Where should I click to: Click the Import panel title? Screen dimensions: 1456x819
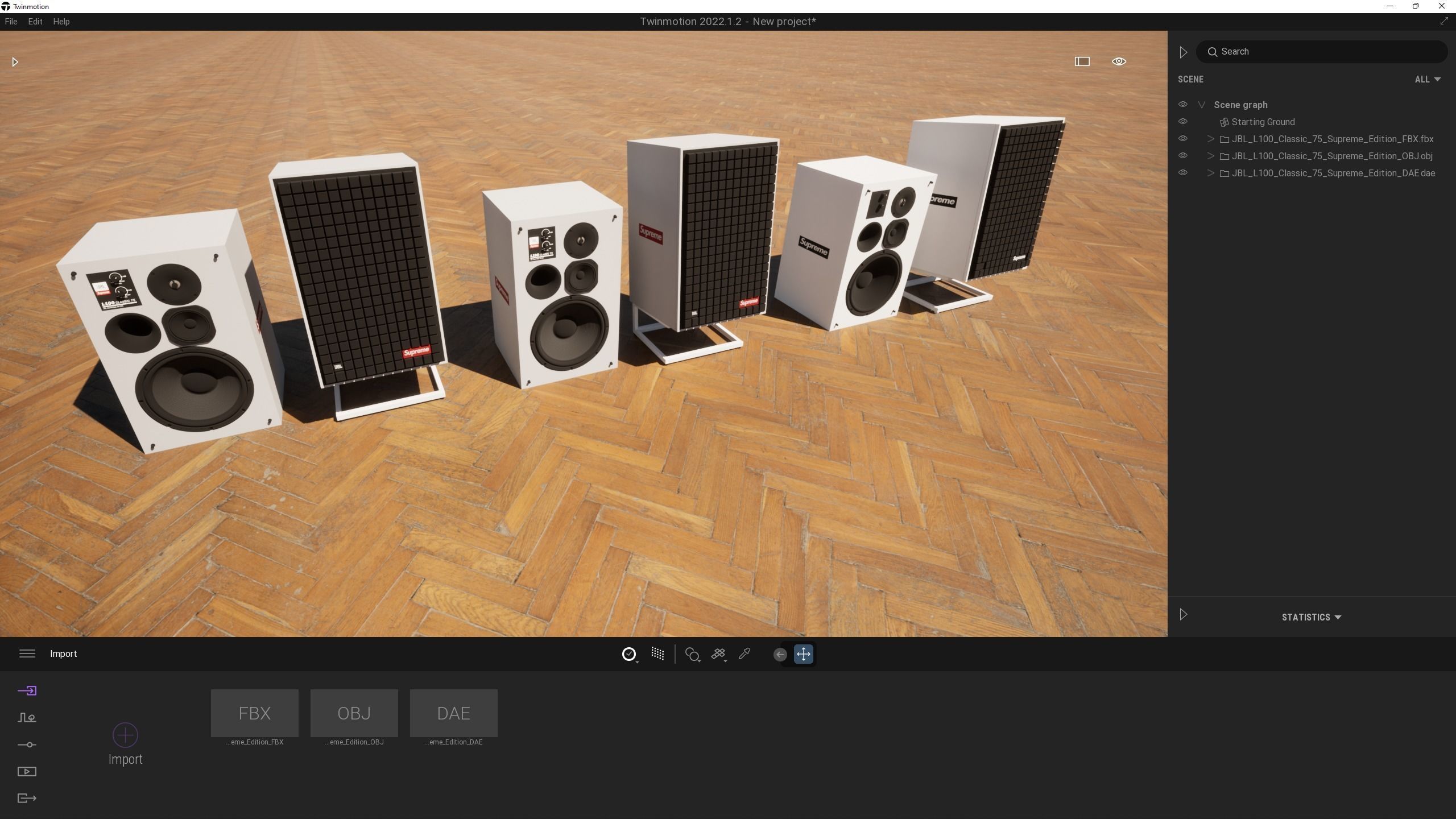click(64, 653)
